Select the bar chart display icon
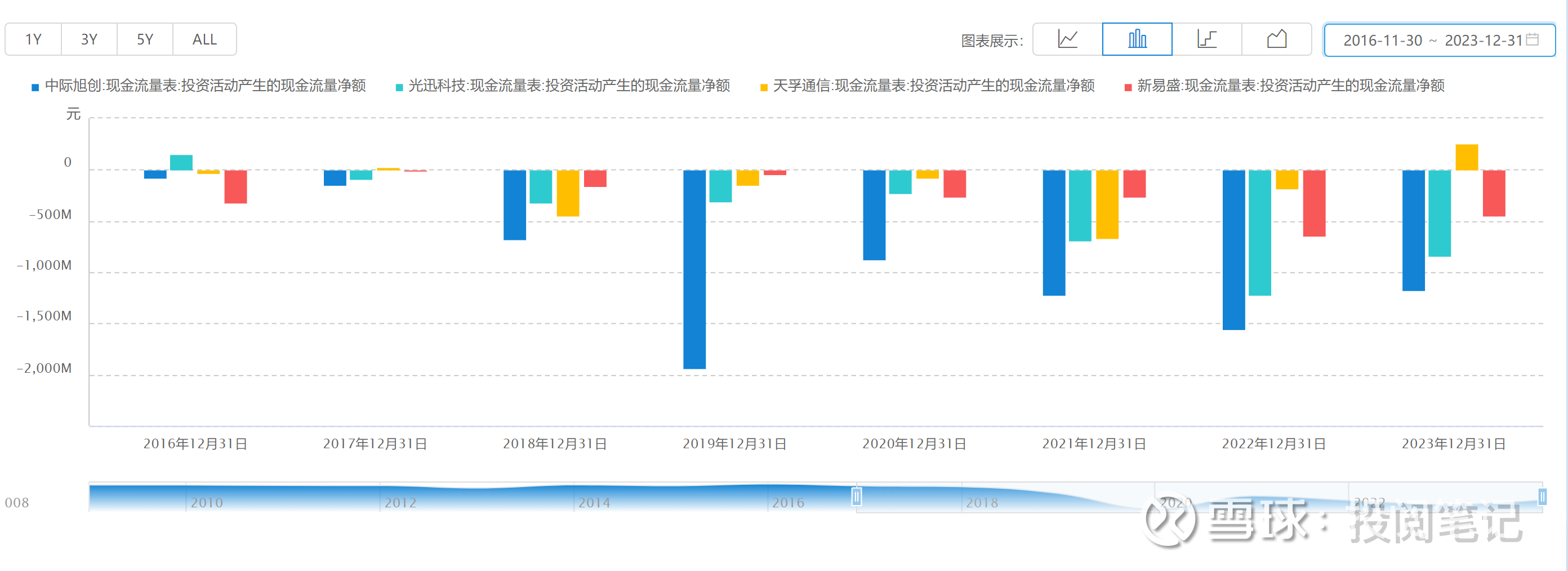The width and height of the screenshot is (1568, 571). (1137, 39)
